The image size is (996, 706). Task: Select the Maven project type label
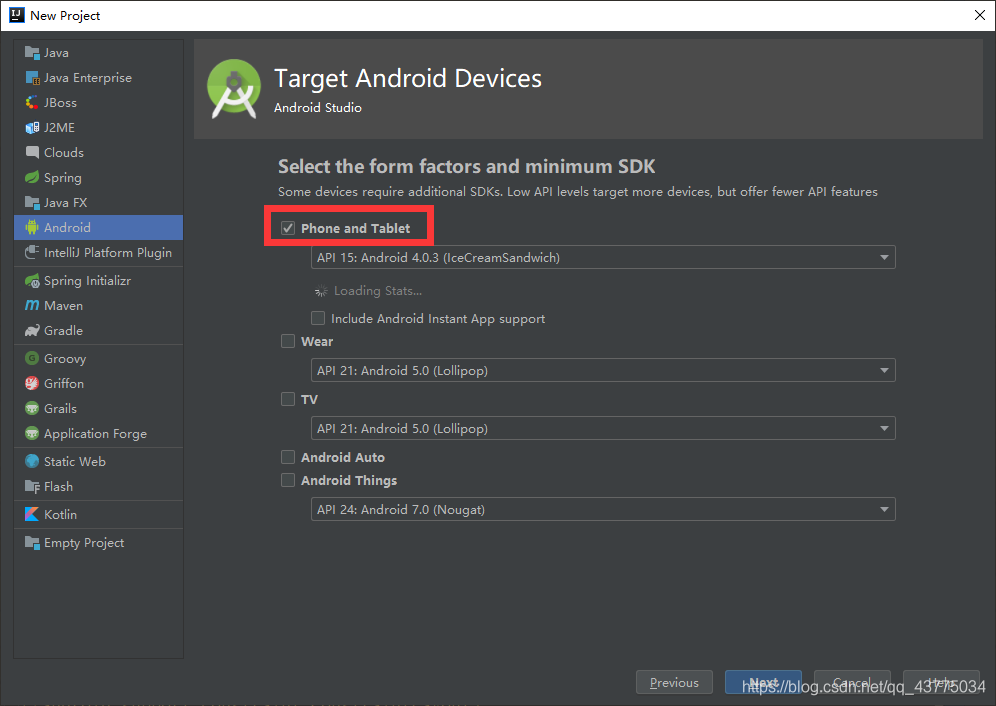(x=64, y=306)
